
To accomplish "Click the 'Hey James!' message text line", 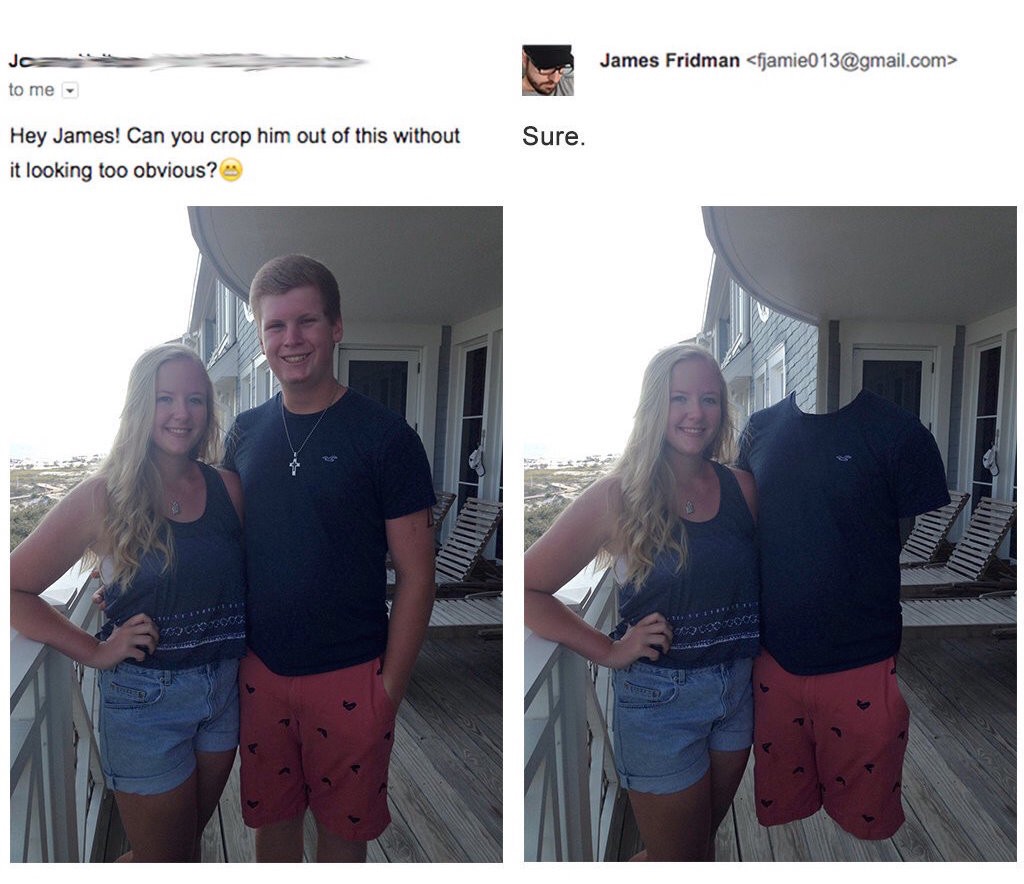I will click(234, 136).
